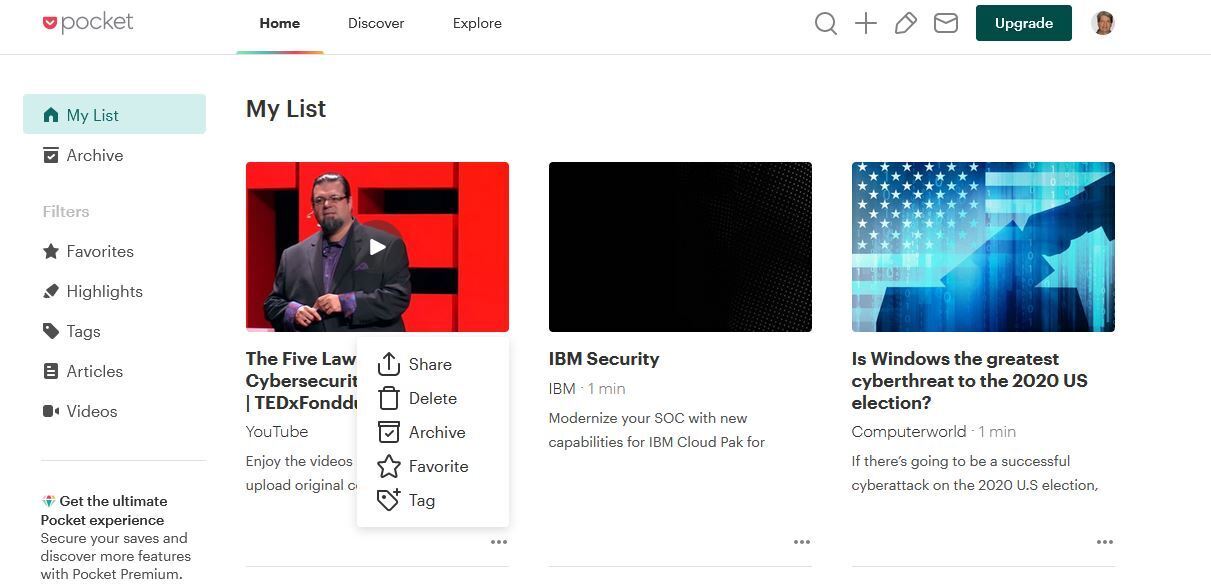Click the 'My List' page heading
The image size is (1211, 585).
pyautogui.click(x=286, y=109)
